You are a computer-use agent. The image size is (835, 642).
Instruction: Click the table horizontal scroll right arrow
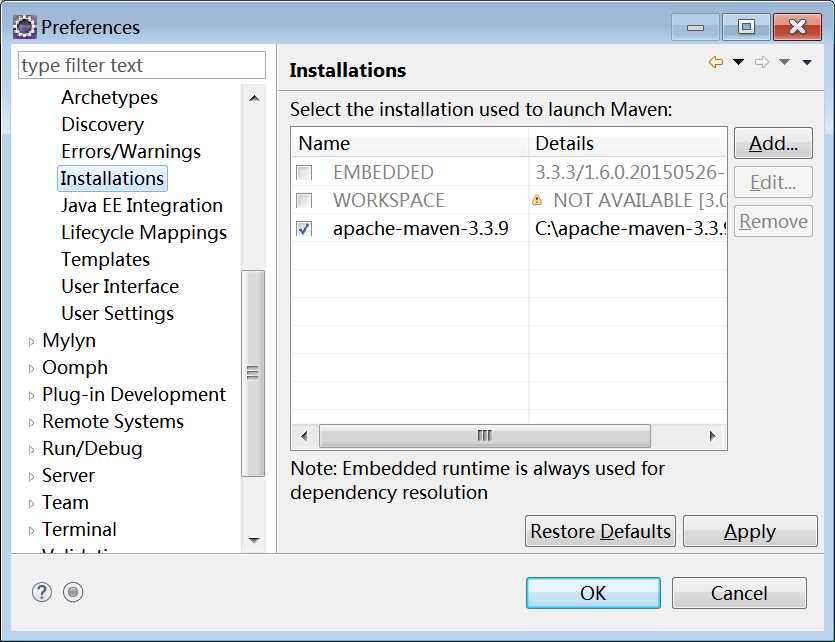[x=713, y=437]
